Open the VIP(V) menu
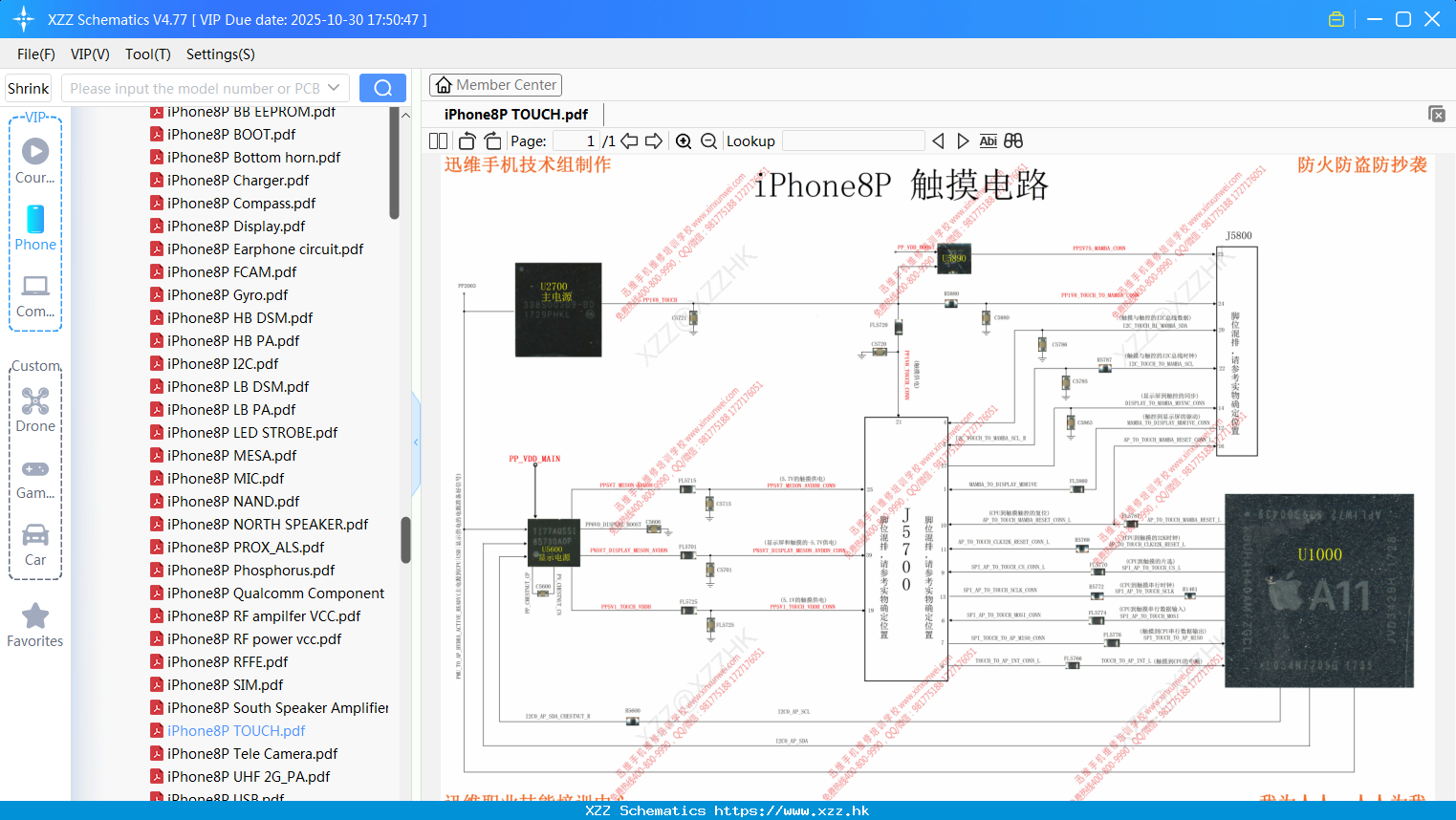1456x820 pixels. tap(90, 54)
